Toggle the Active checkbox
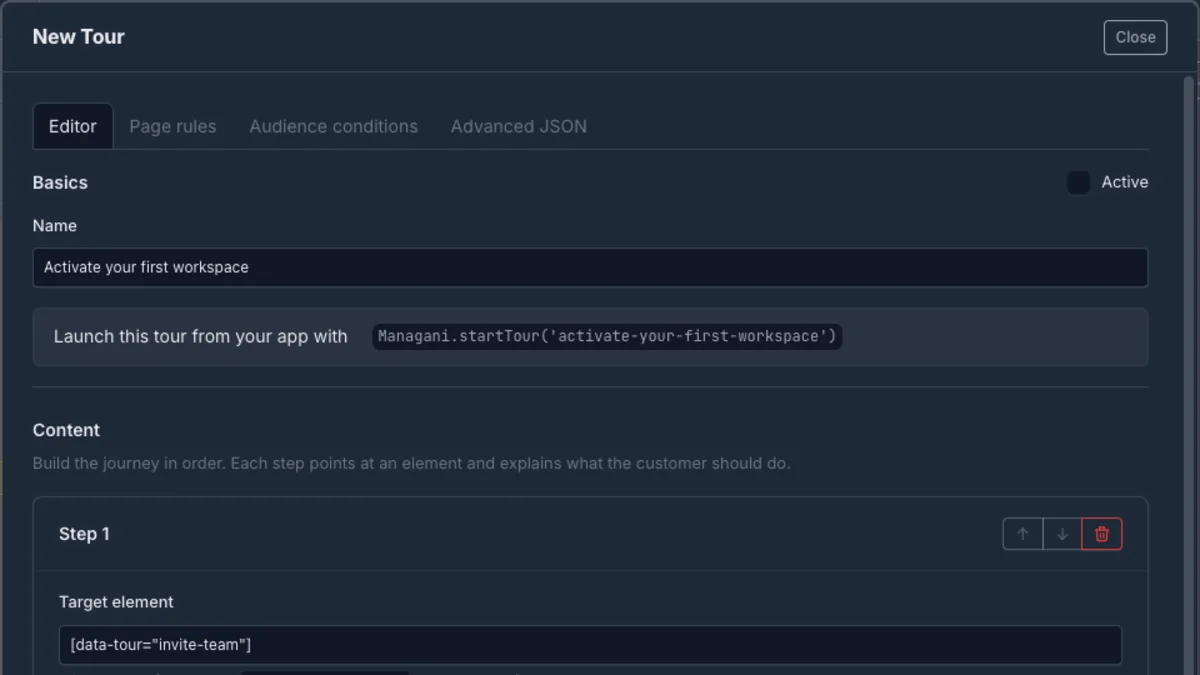Viewport: 1200px width, 675px height. coord(1078,182)
